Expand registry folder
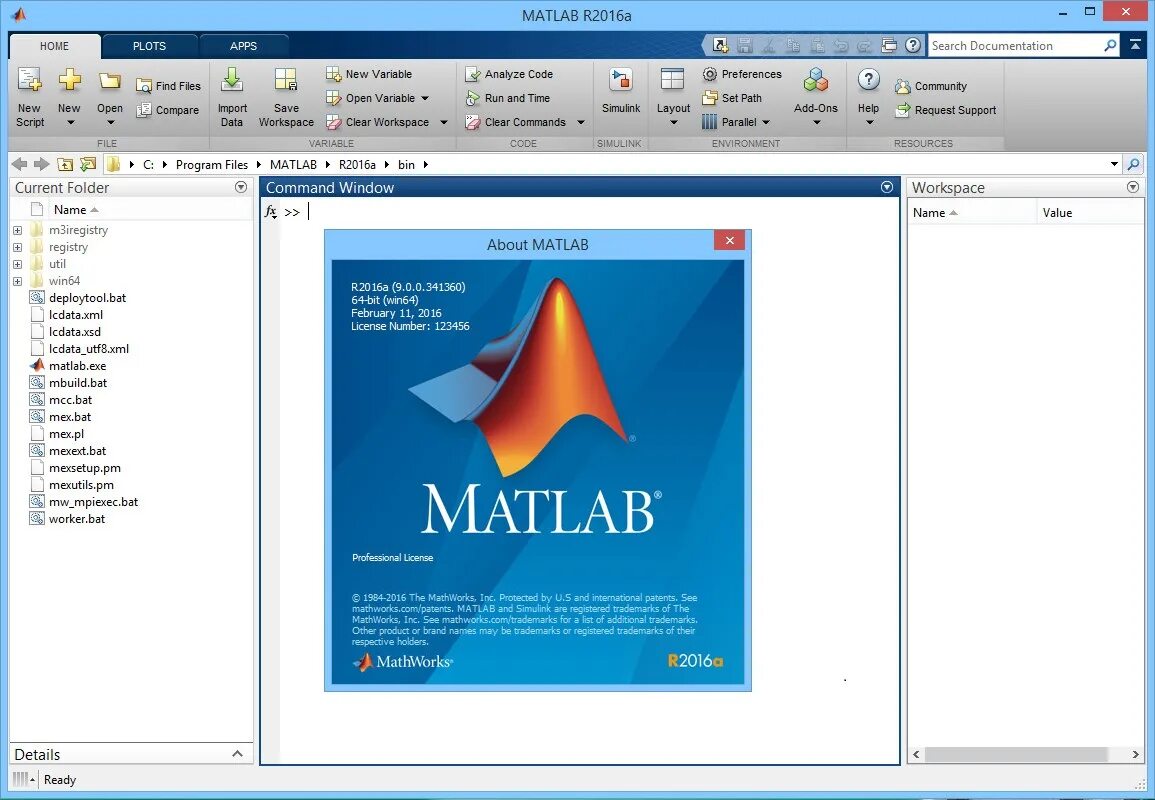 click(x=18, y=248)
